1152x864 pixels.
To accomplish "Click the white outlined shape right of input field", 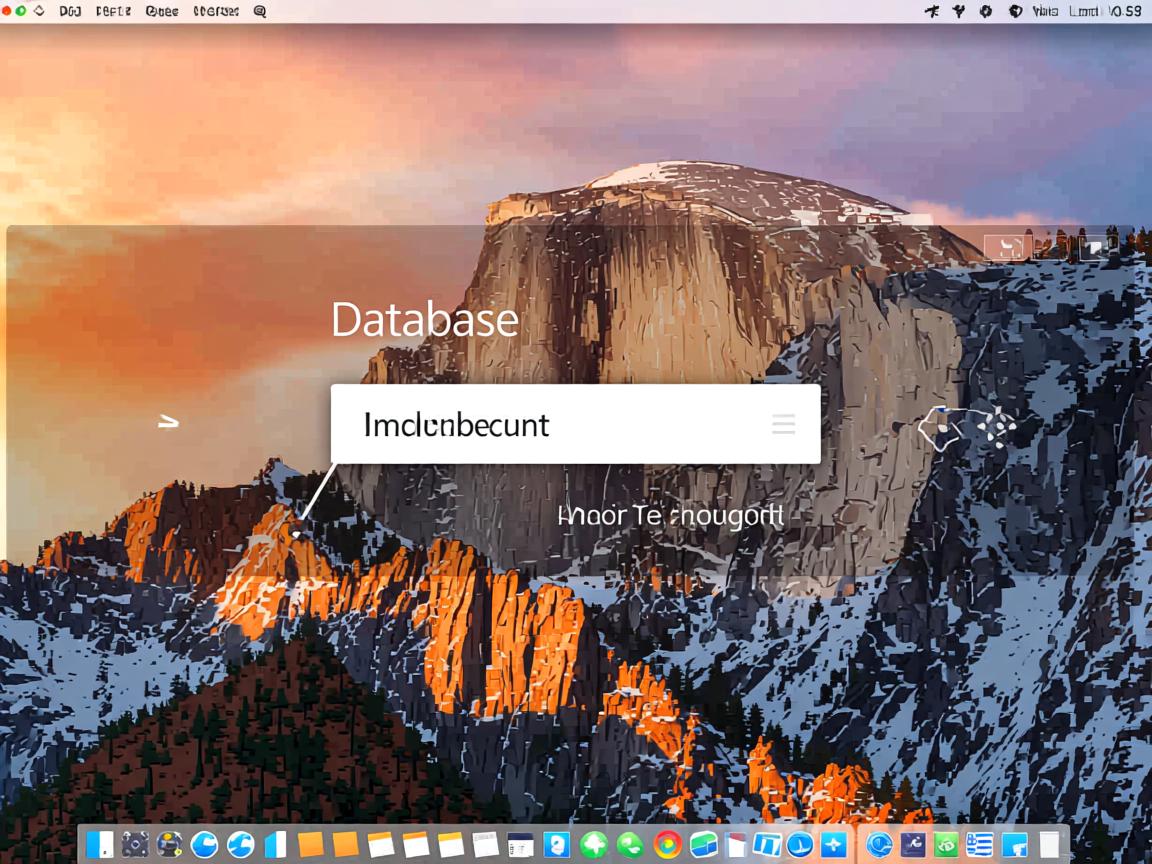I will pyautogui.click(x=940, y=426).
